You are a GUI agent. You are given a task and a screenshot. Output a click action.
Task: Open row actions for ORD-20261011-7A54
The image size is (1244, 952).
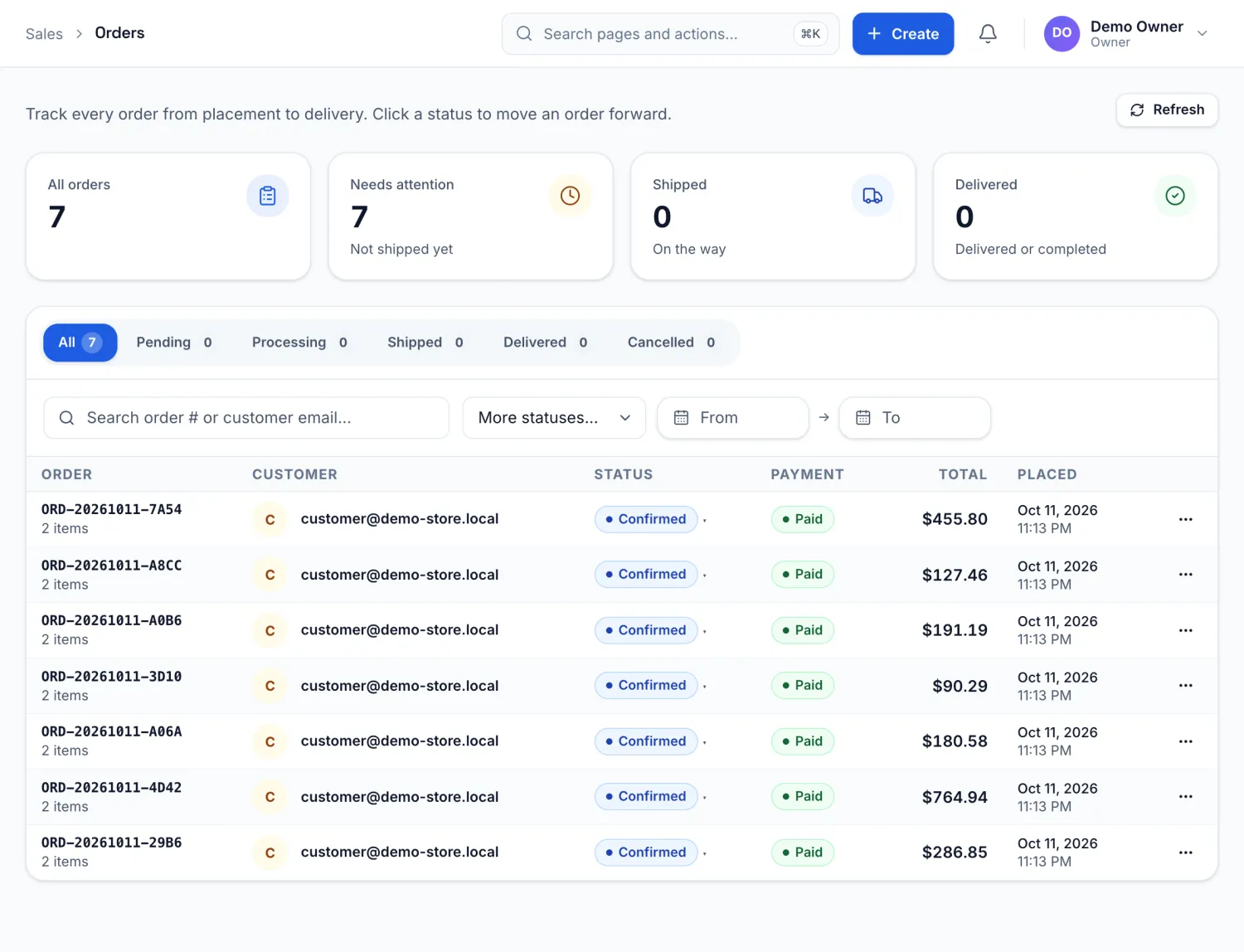click(1186, 519)
